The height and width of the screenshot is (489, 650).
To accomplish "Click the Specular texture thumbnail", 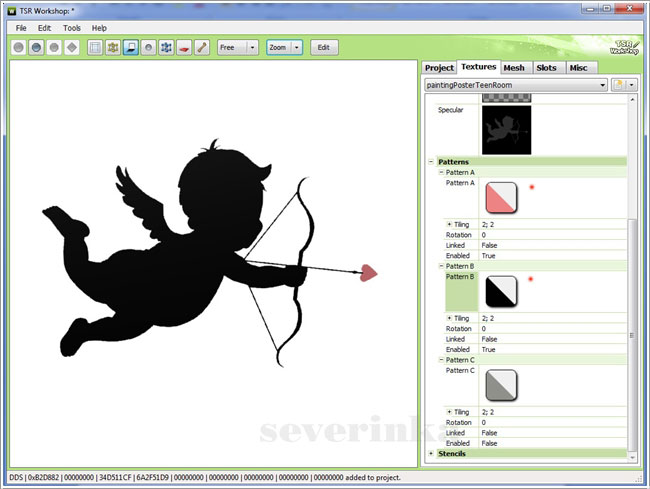I will (x=506, y=130).
